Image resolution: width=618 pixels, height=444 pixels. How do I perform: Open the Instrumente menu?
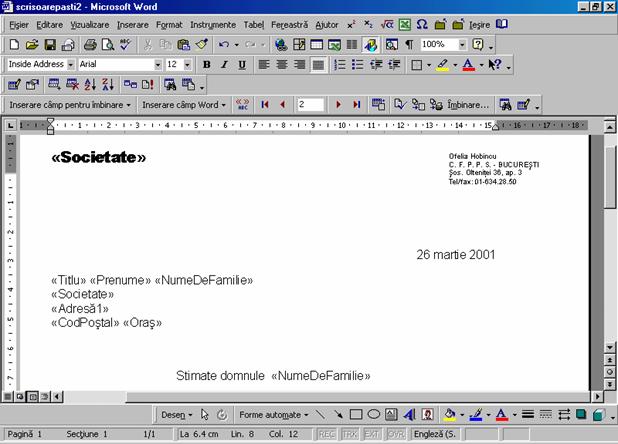click(x=213, y=24)
